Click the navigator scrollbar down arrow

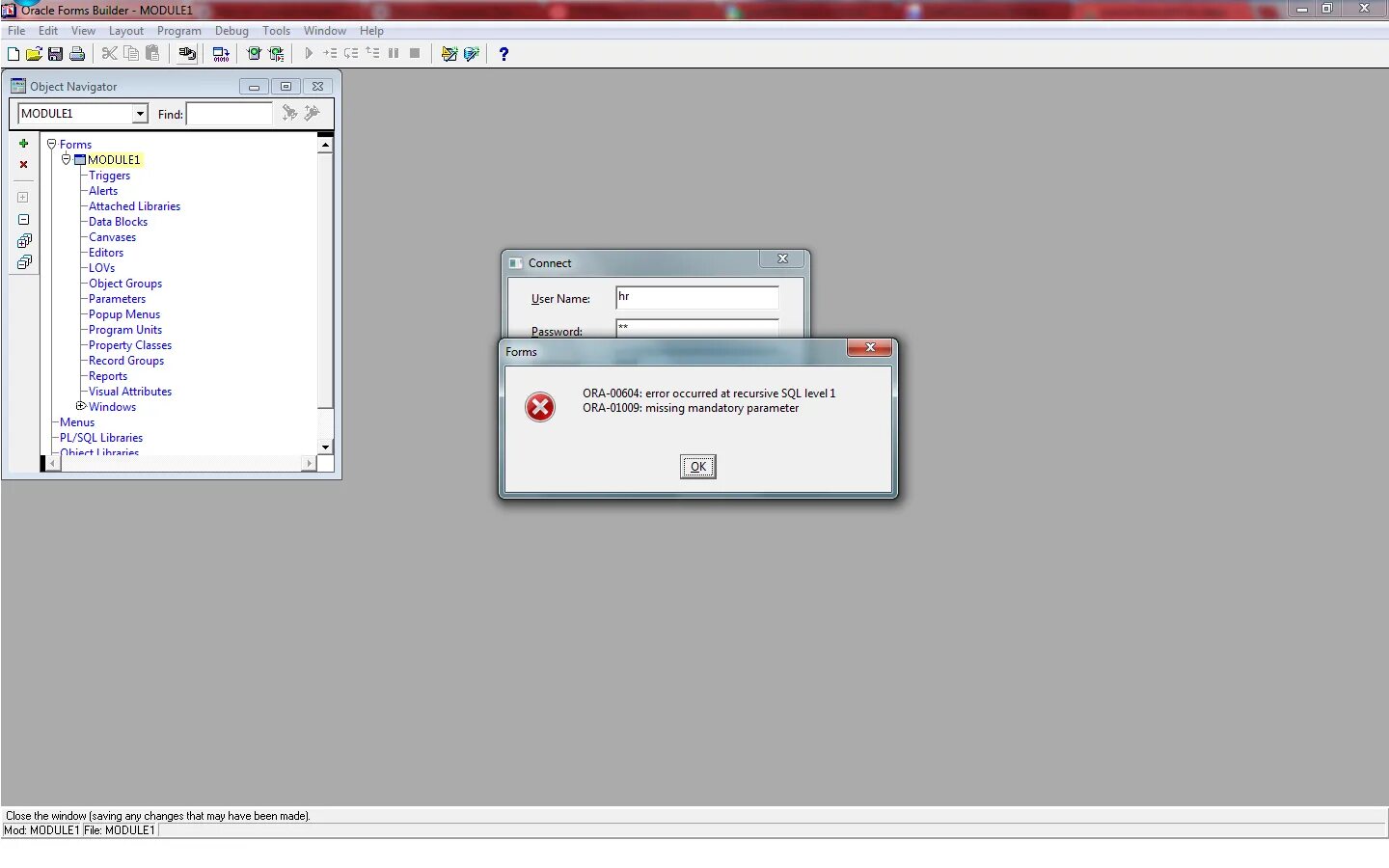[325, 448]
